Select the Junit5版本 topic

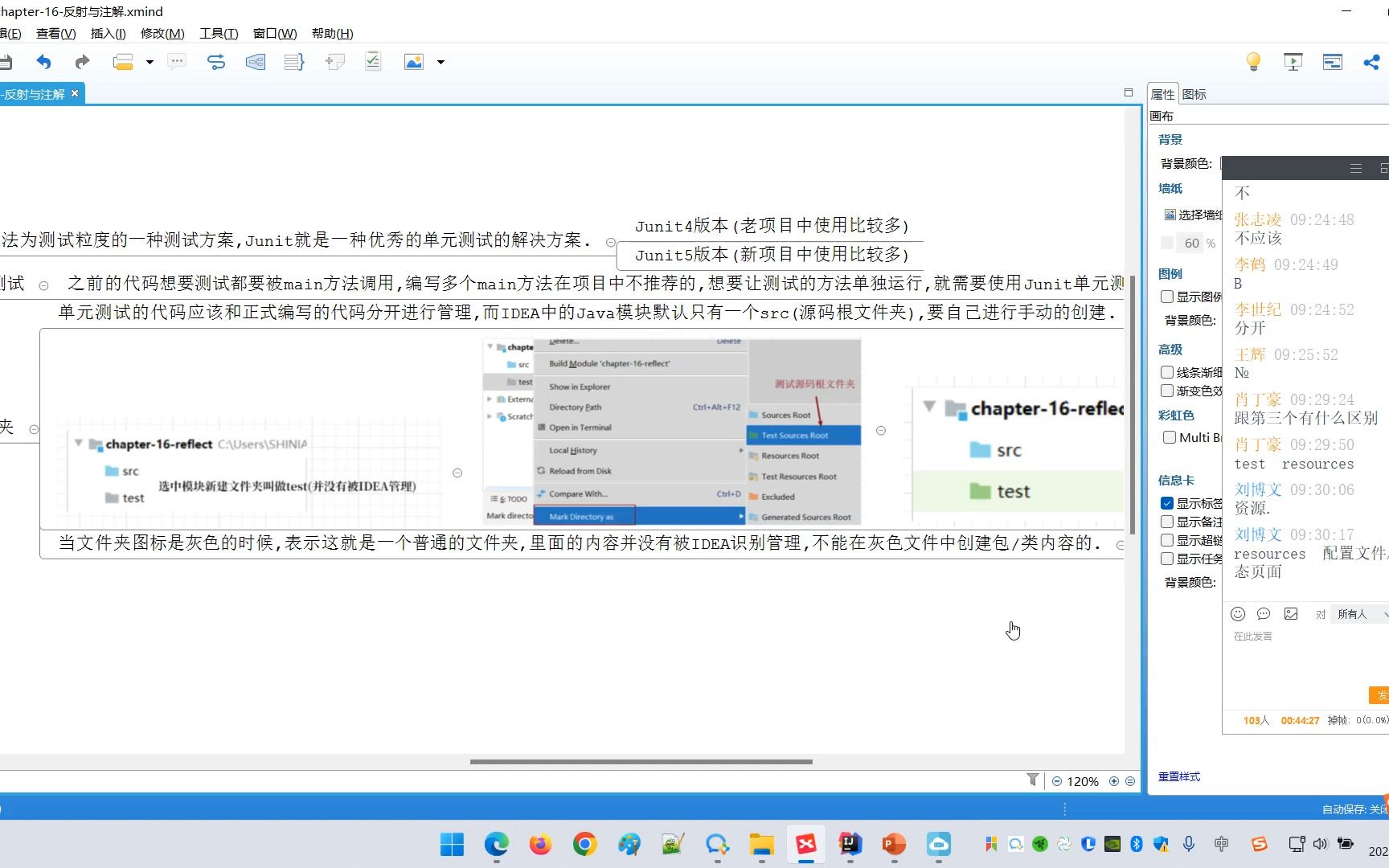point(772,255)
